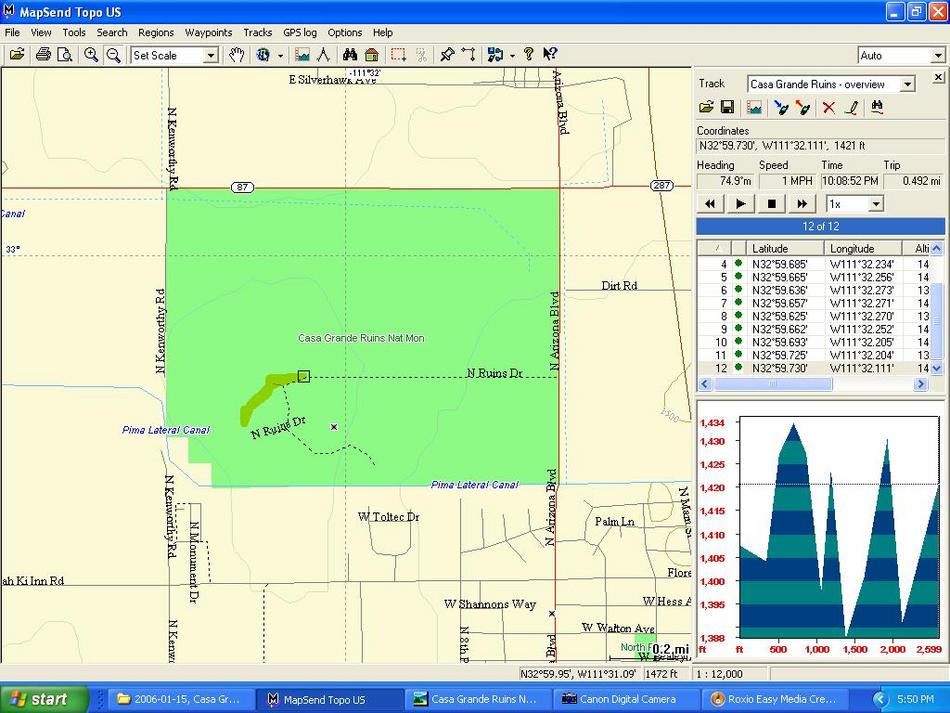Switch to Canon Digital Camera taskbar window
Viewport: 950px width, 713px height.
coord(627,699)
